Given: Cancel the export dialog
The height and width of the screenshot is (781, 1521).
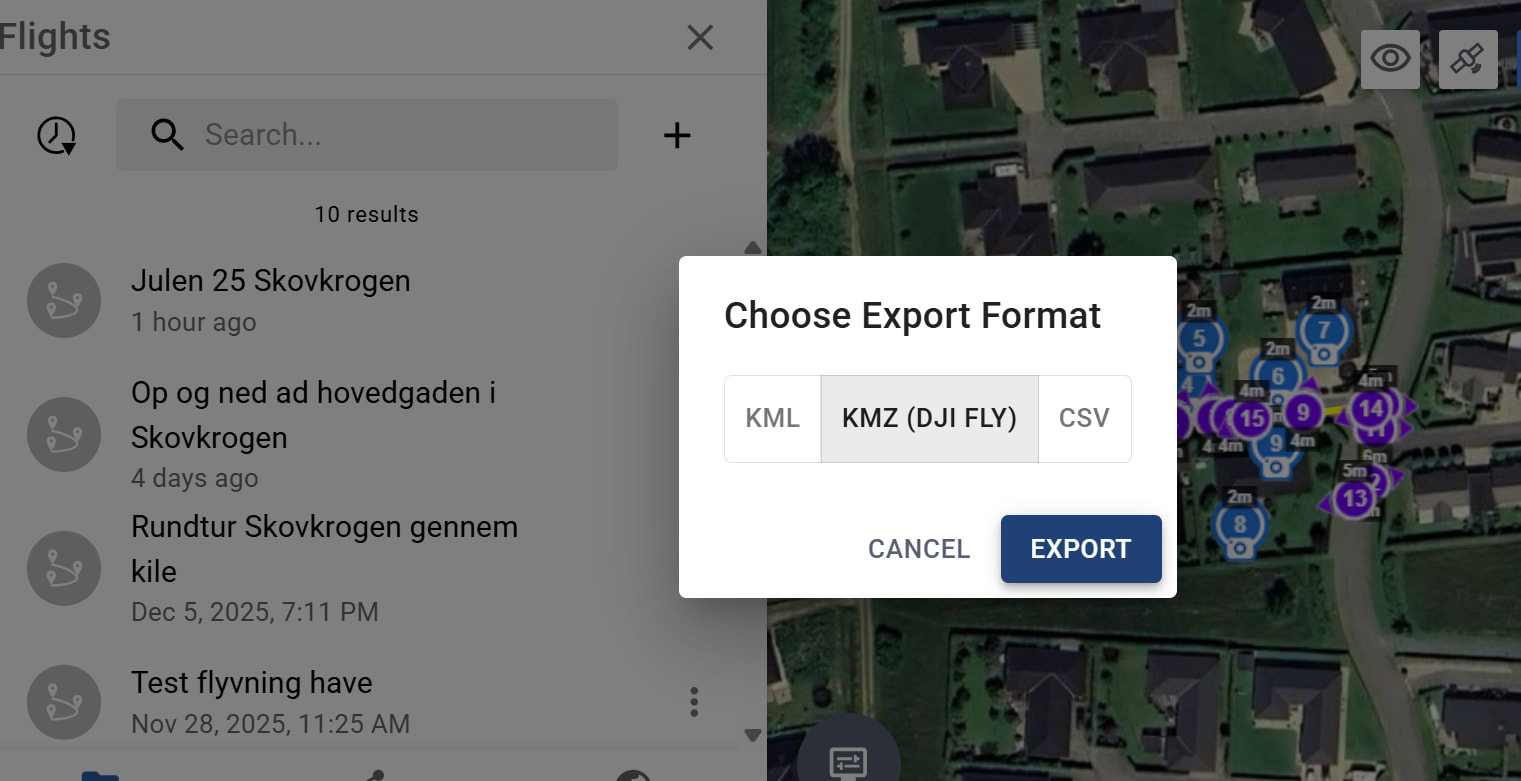Looking at the screenshot, I should (x=919, y=549).
